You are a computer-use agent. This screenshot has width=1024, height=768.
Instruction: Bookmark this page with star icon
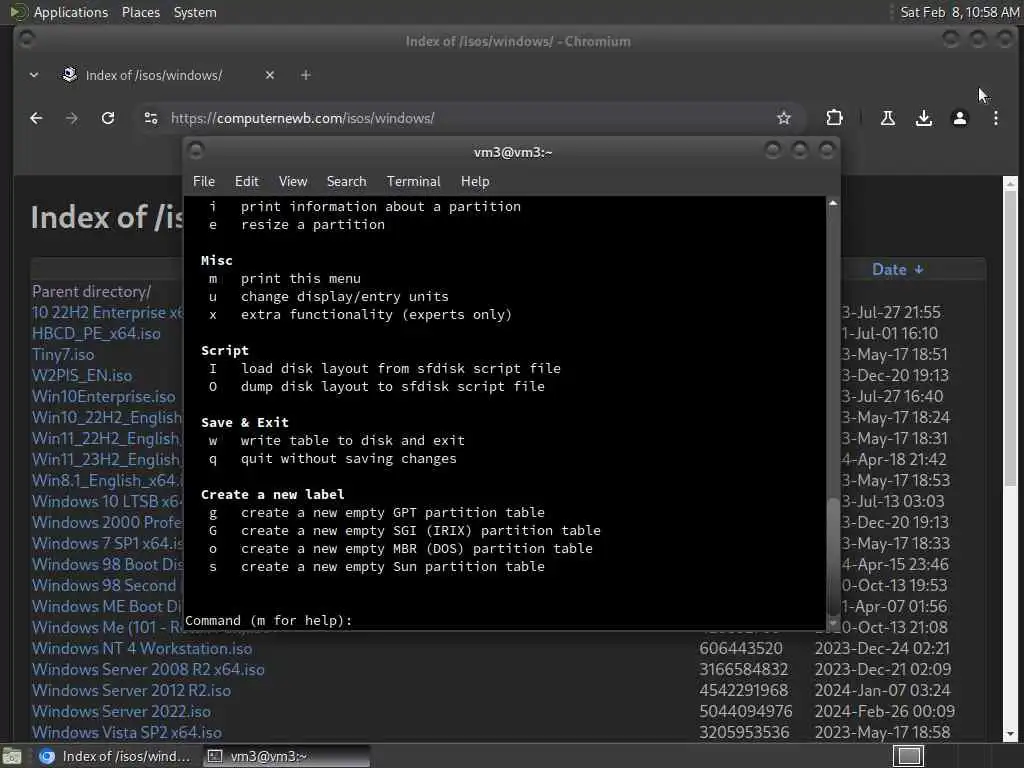(x=784, y=118)
